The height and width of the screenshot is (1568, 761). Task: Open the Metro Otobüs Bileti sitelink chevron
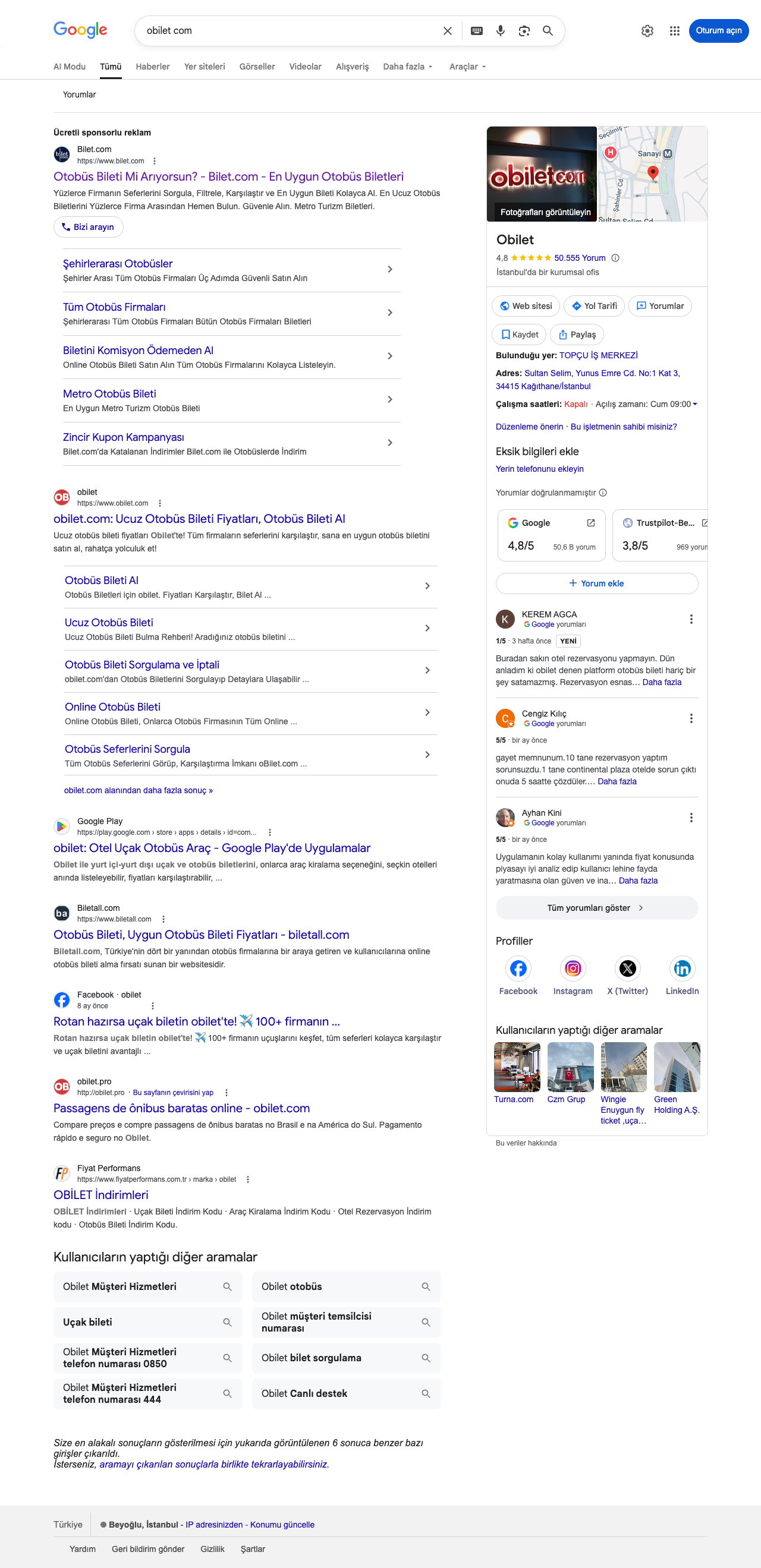(390, 399)
